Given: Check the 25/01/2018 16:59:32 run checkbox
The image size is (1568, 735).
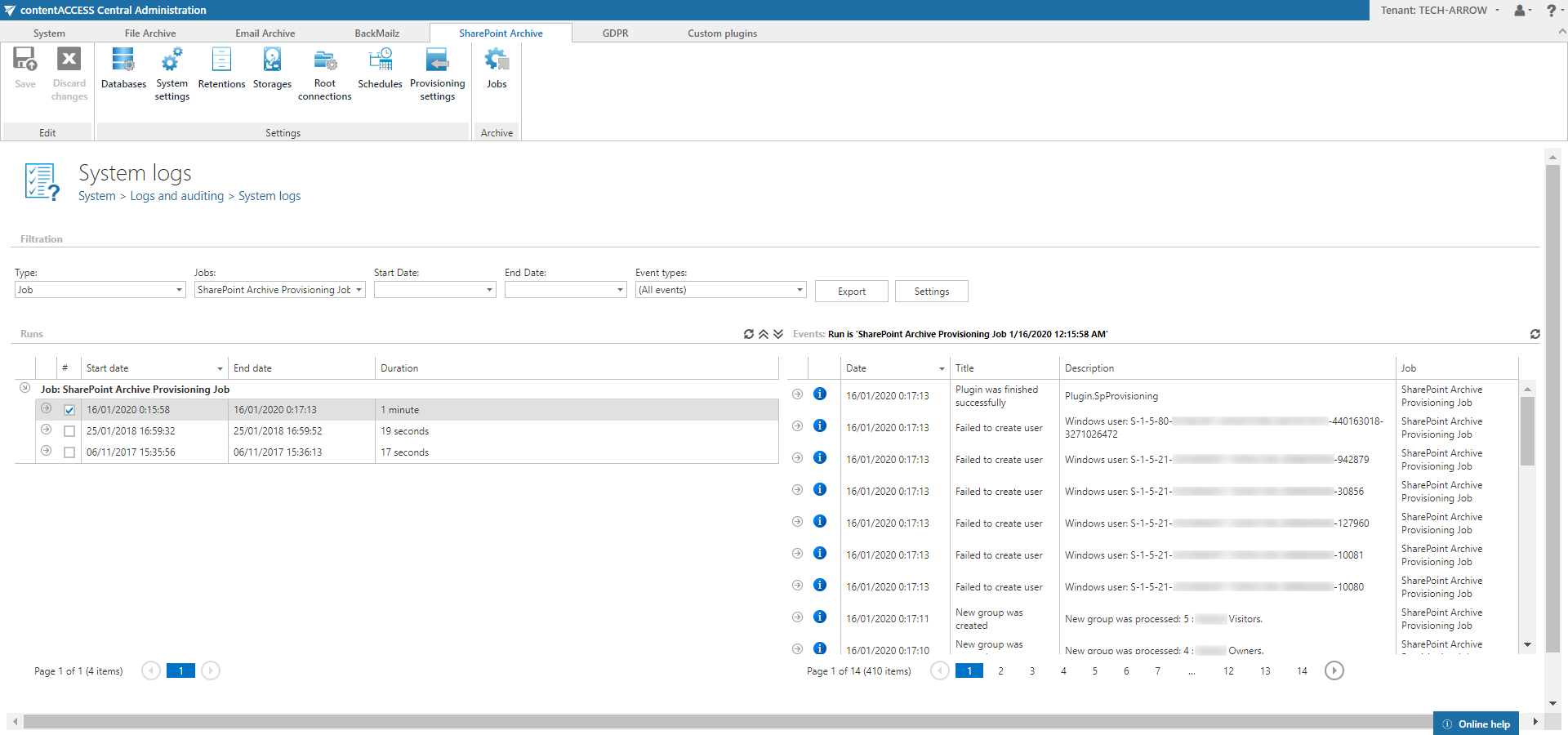Looking at the screenshot, I should tap(69, 431).
